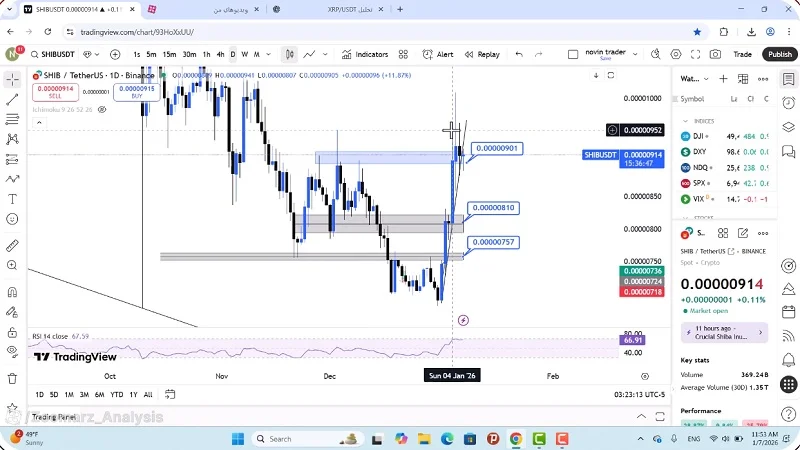Click the Publish button
The width and height of the screenshot is (800, 450).
coord(779,54)
